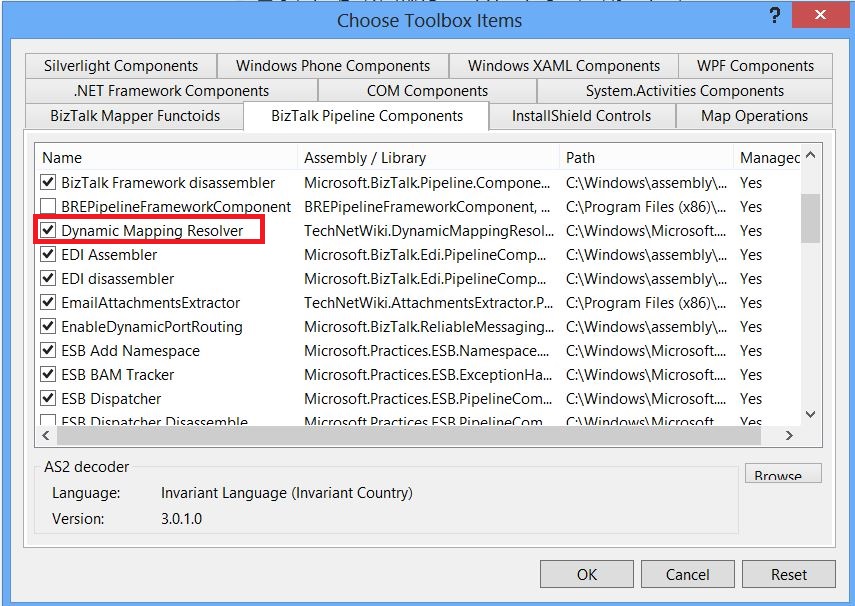The height and width of the screenshot is (606, 855).
Task: Click the TechNetWiki.DynamicMappingResol... assembly cell
Action: click(429, 231)
